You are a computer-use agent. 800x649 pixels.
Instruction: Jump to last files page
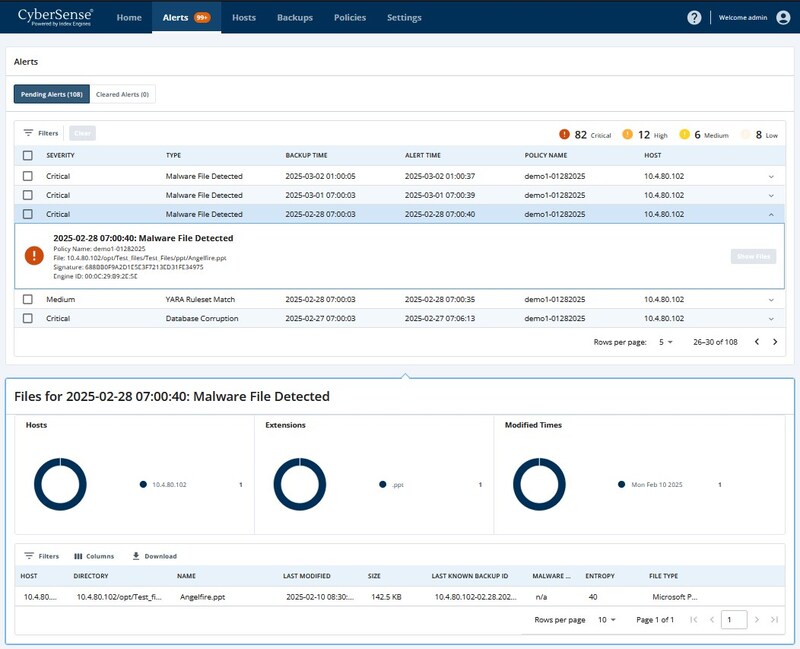point(774,619)
